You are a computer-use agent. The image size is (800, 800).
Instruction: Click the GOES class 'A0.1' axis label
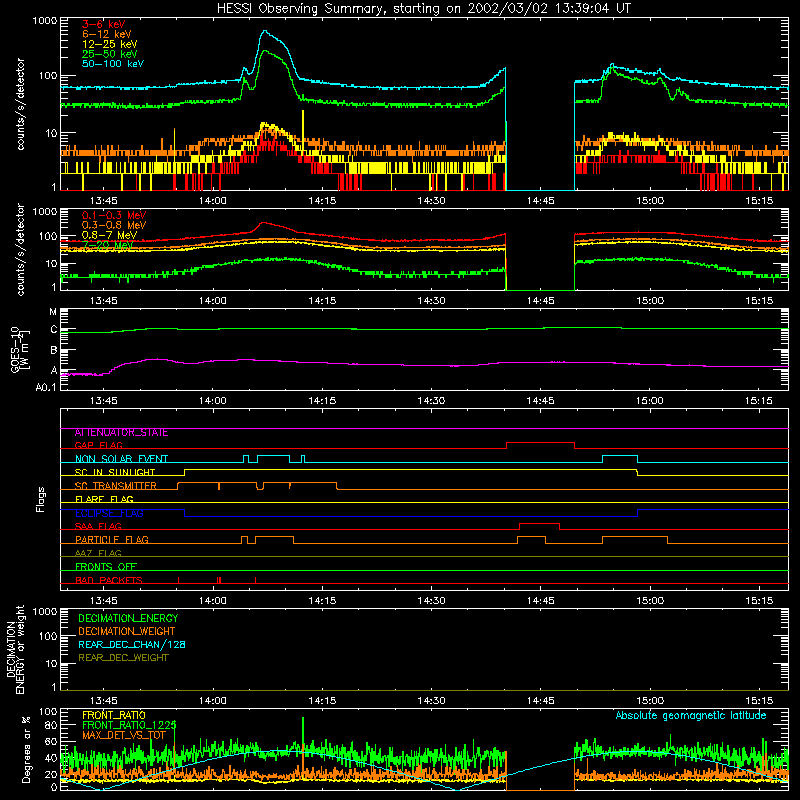coord(46,387)
